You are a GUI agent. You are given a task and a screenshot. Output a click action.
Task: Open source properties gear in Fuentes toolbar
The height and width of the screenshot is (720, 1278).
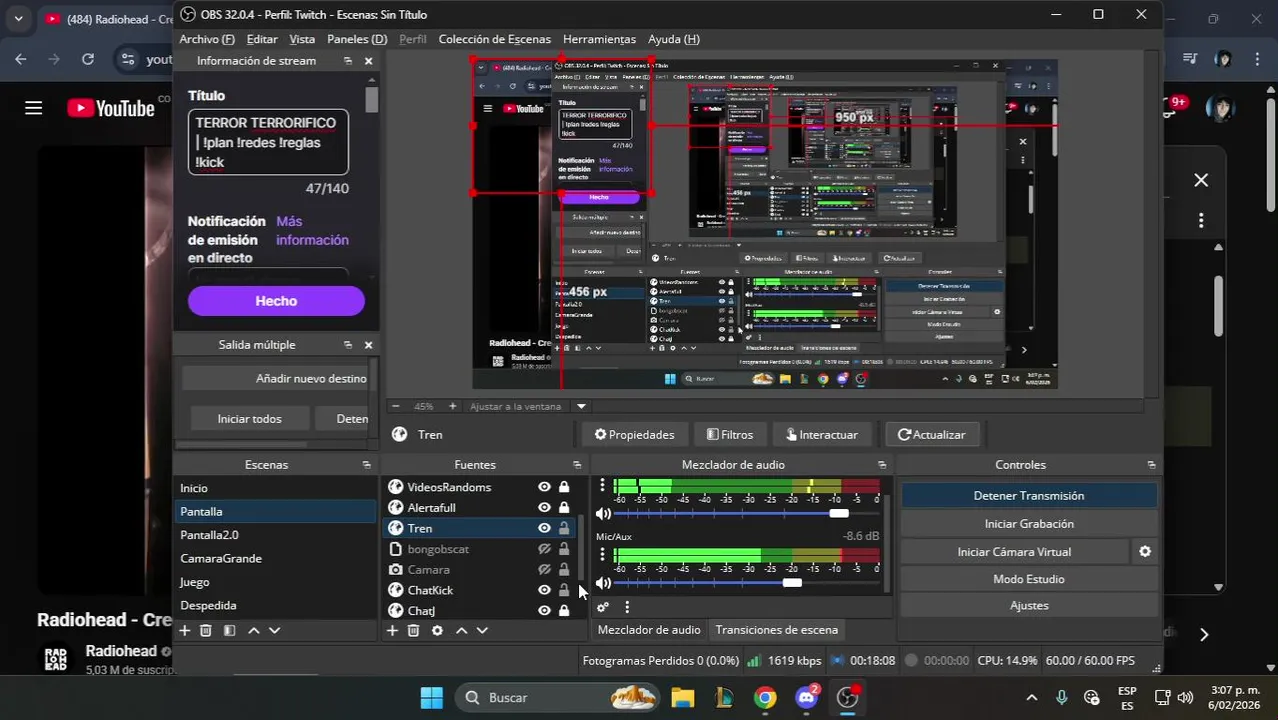437,631
